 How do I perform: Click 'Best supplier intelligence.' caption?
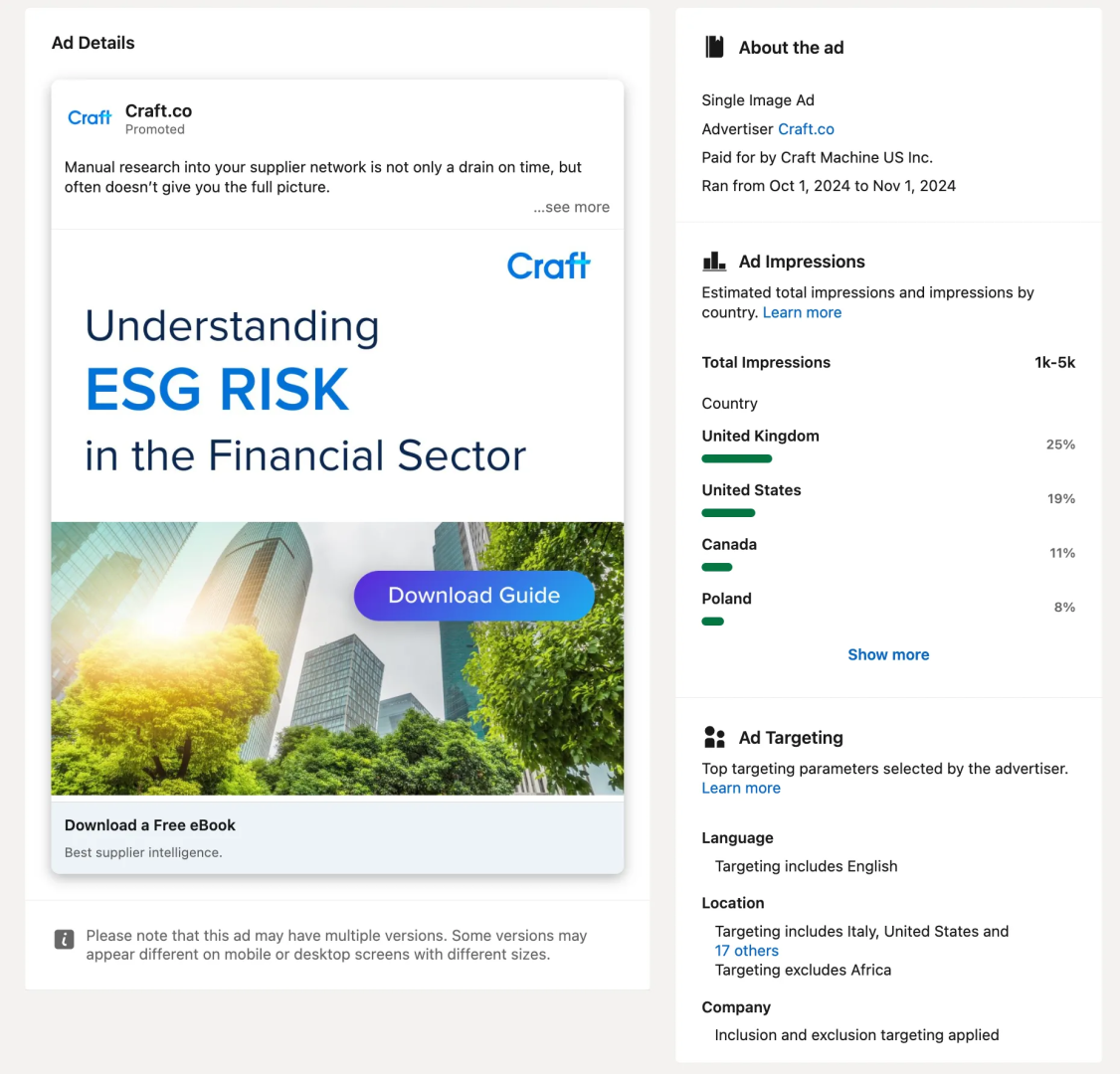tap(143, 852)
